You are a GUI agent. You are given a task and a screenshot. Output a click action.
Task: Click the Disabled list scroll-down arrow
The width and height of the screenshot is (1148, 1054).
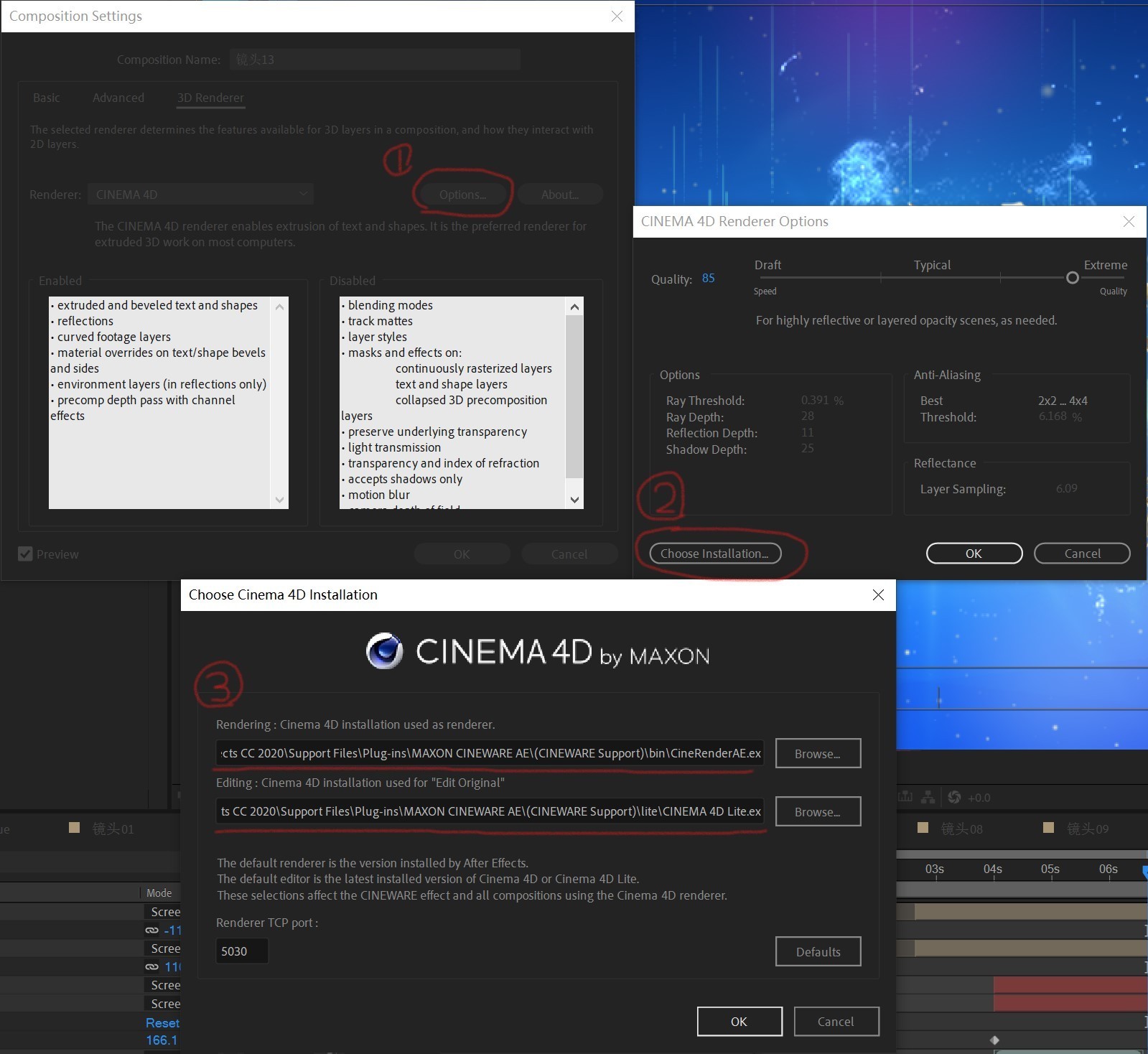pos(574,500)
